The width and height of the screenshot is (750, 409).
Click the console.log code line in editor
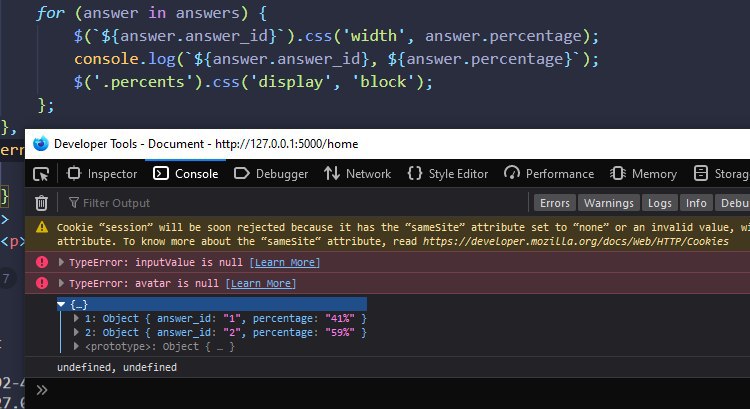tap(336, 59)
